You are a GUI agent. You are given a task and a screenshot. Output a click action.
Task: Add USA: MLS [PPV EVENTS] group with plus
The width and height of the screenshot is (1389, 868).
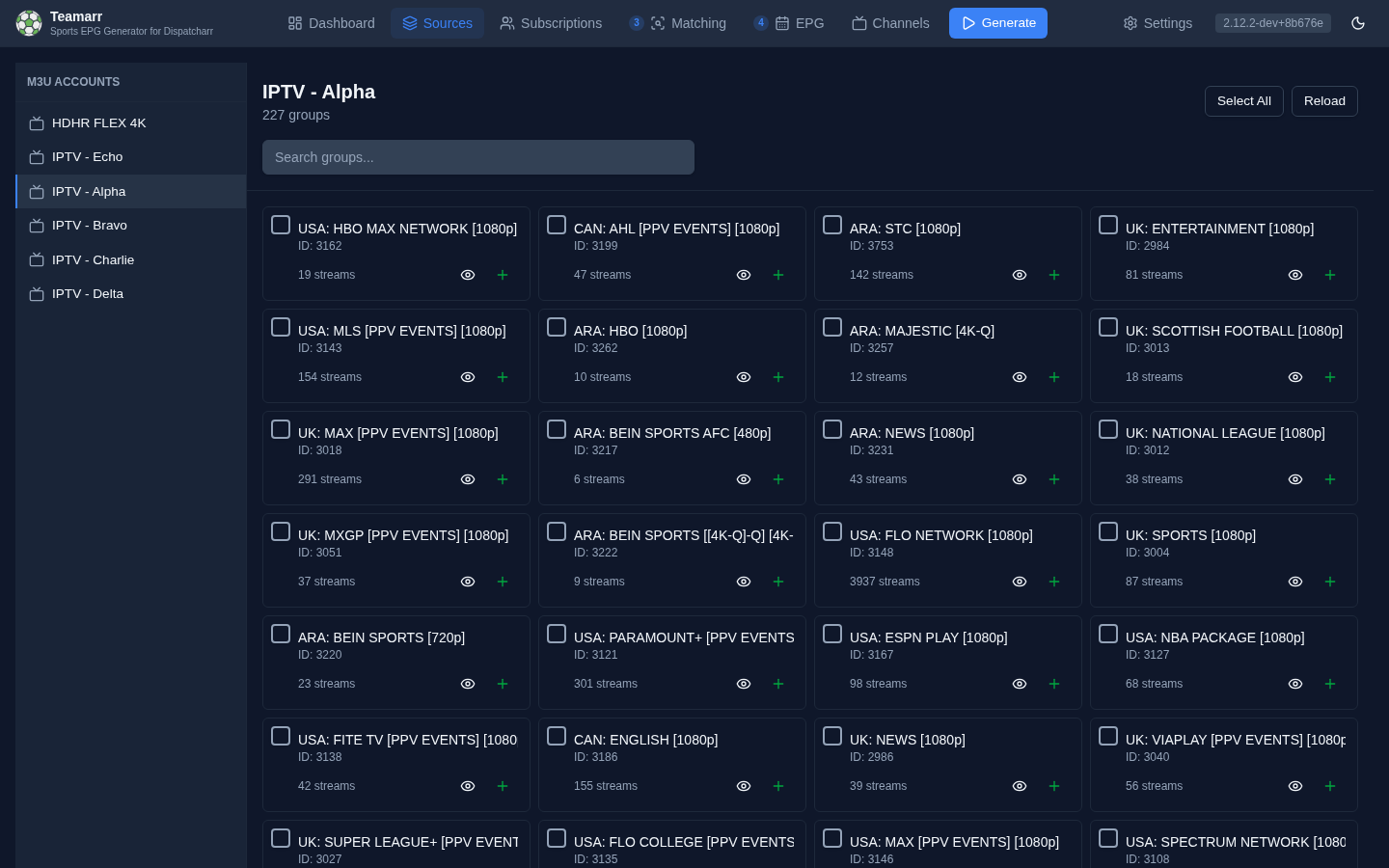click(503, 377)
